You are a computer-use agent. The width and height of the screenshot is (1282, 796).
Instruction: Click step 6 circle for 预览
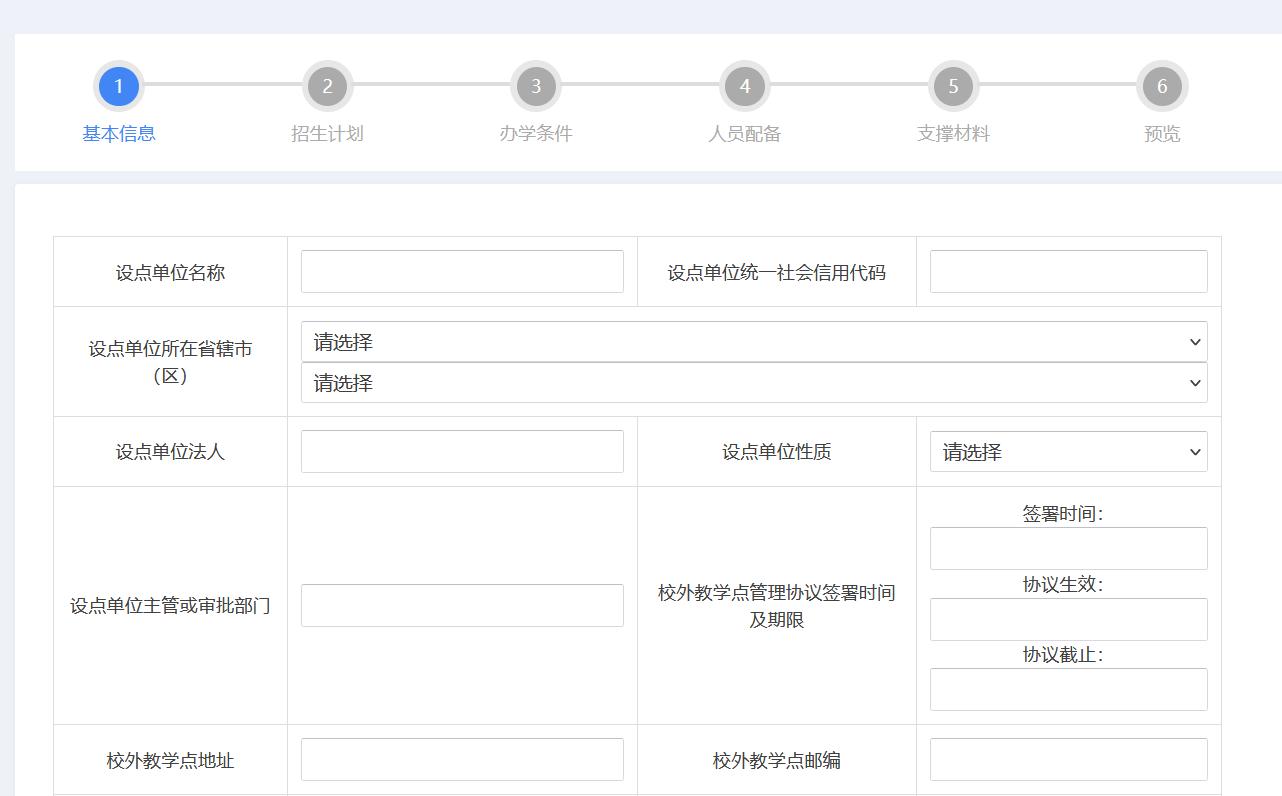point(1161,86)
